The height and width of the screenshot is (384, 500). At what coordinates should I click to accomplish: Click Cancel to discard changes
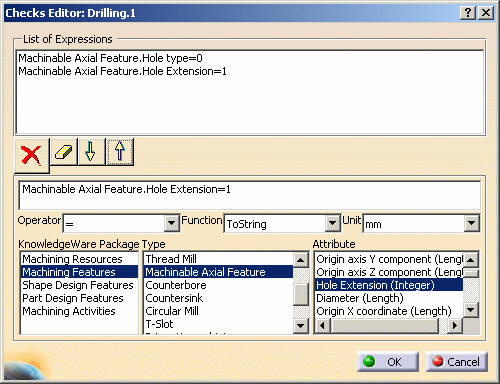tap(457, 362)
